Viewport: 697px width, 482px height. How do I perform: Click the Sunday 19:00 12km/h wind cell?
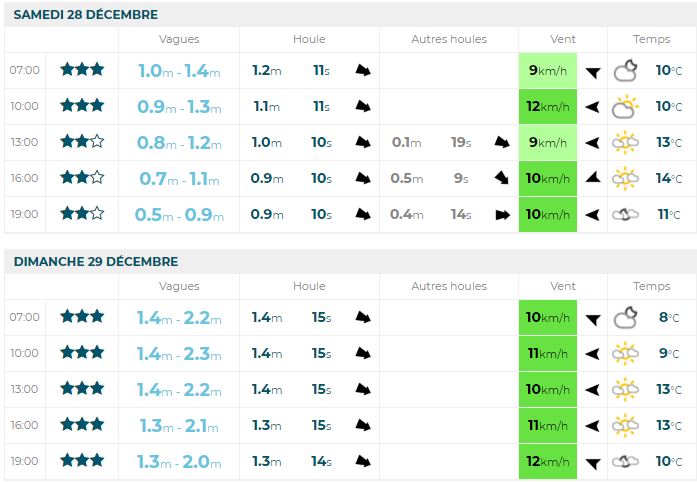[548, 461]
